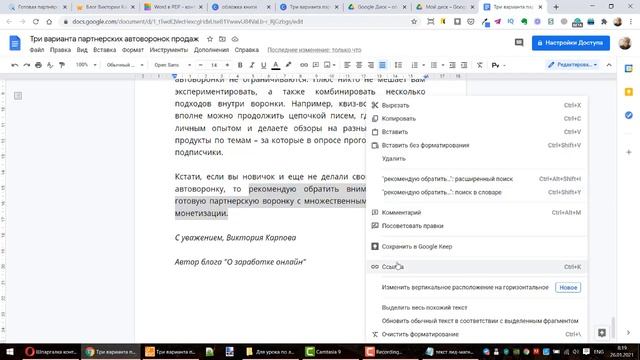Open the Файл menu
The height and width of the screenshot is (360, 640).
click(37, 50)
